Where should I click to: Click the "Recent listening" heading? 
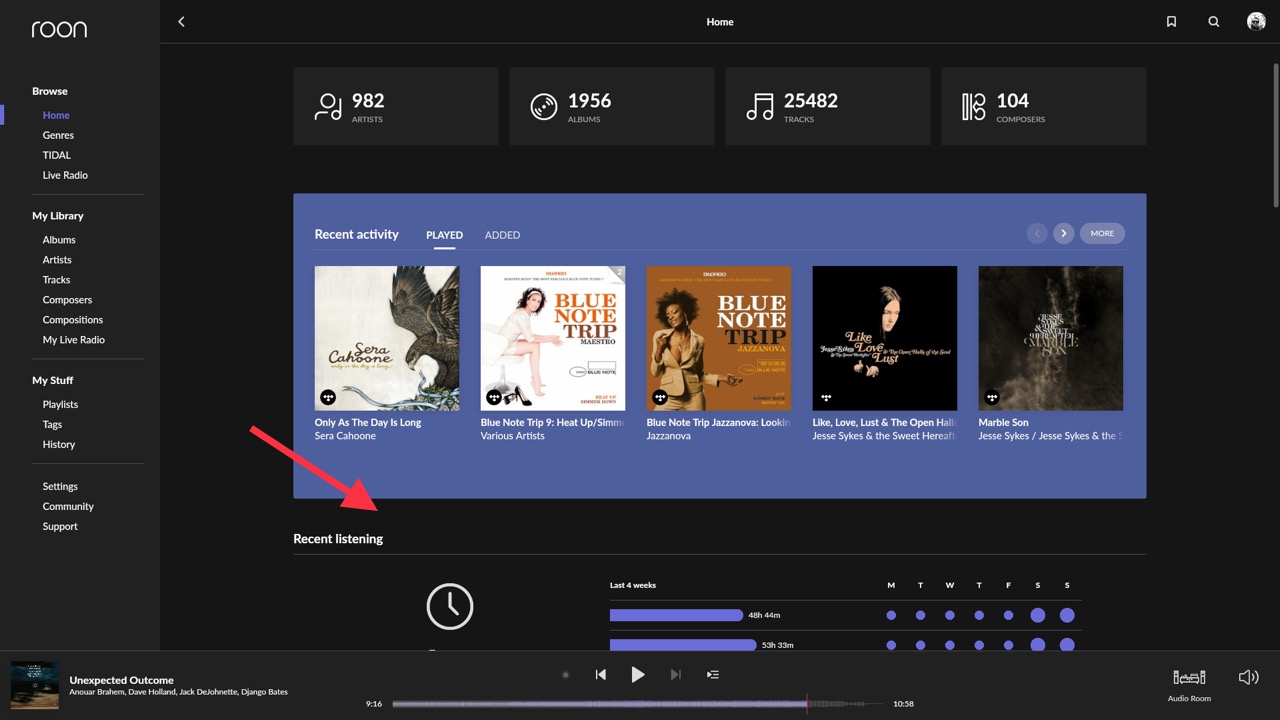point(338,539)
